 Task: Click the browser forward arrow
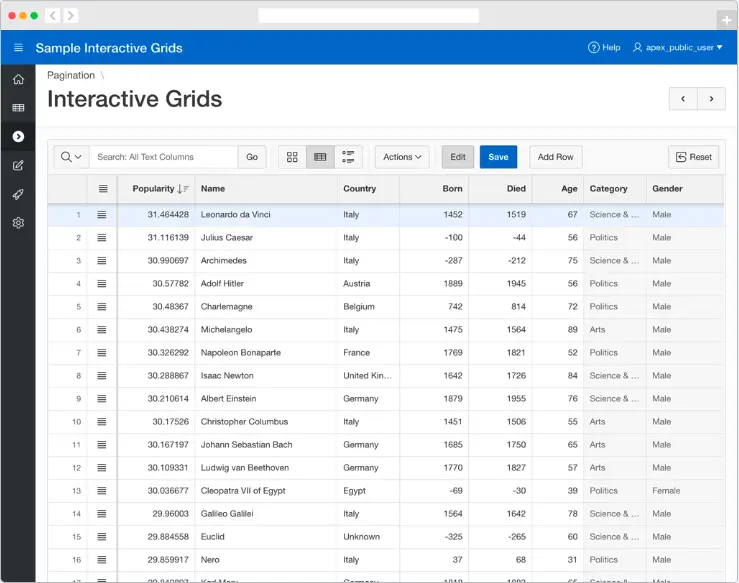pos(70,16)
